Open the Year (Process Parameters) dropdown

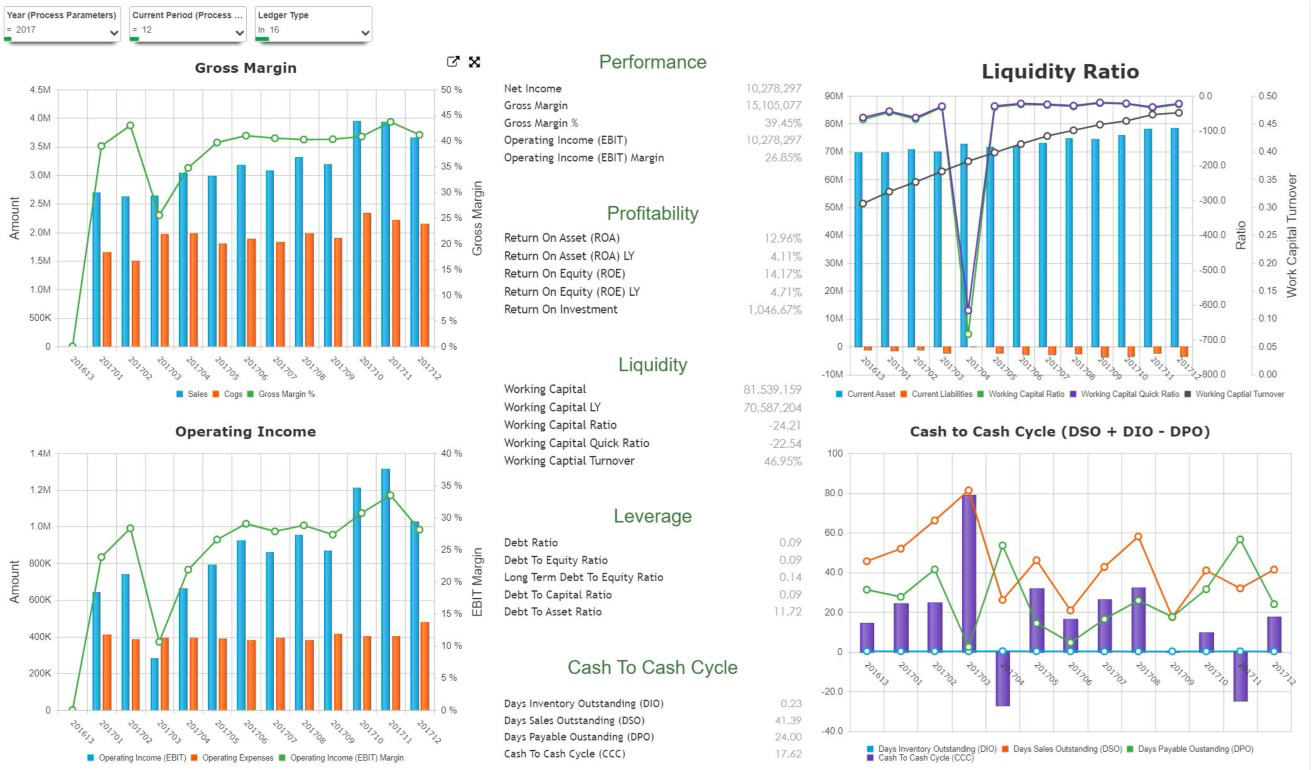63,24
